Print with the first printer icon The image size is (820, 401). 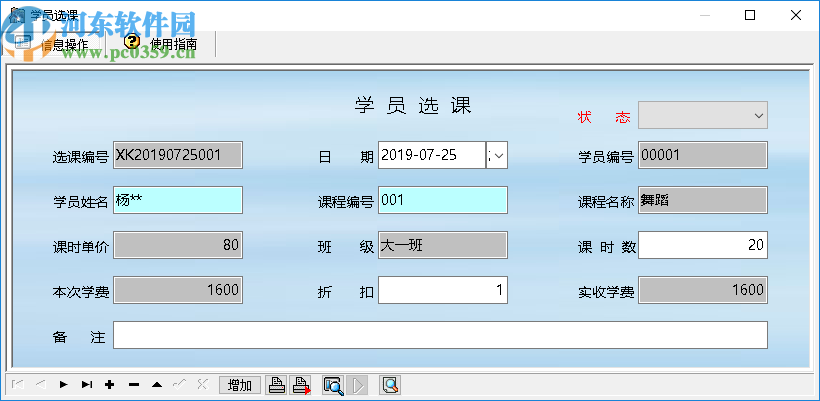coord(277,385)
